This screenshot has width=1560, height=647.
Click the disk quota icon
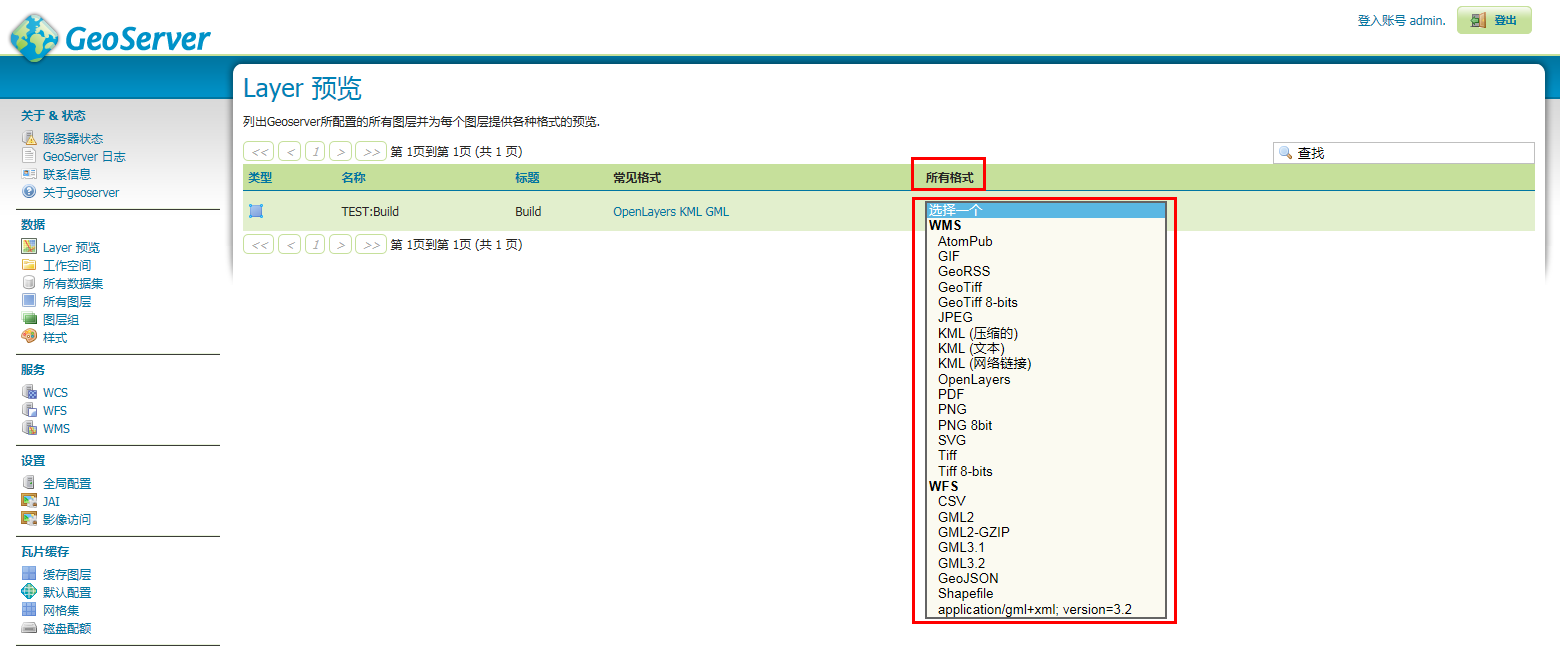point(29,628)
